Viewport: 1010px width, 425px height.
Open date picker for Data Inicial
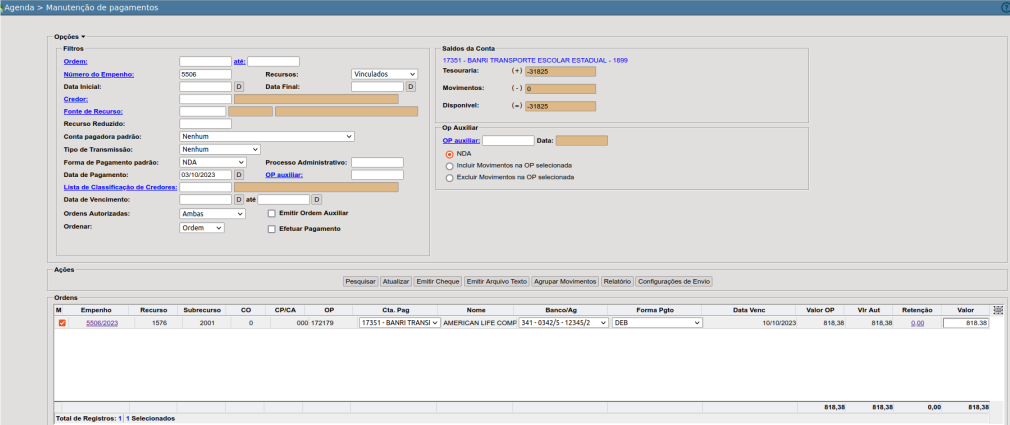coord(239,87)
